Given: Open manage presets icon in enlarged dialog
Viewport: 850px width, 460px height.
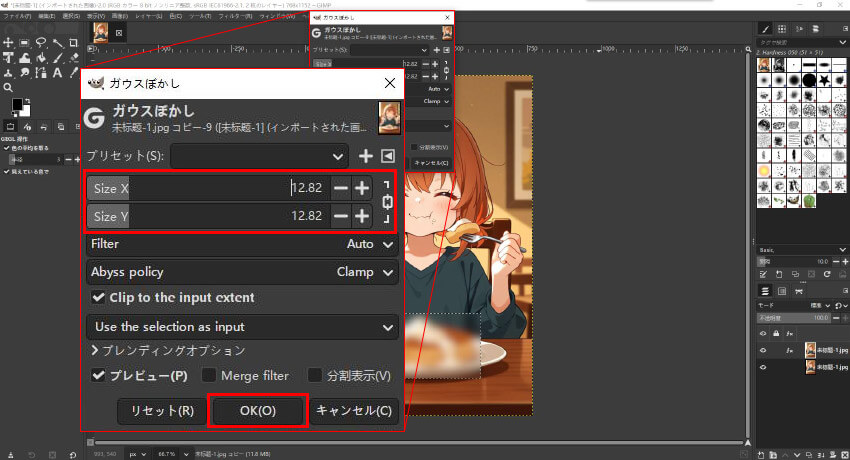Looking at the screenshot, I should point(388,156).
